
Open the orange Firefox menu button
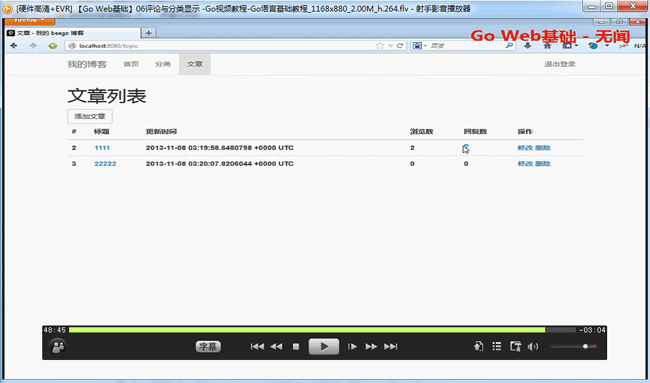pyautogui.click(x=29, y=20)
